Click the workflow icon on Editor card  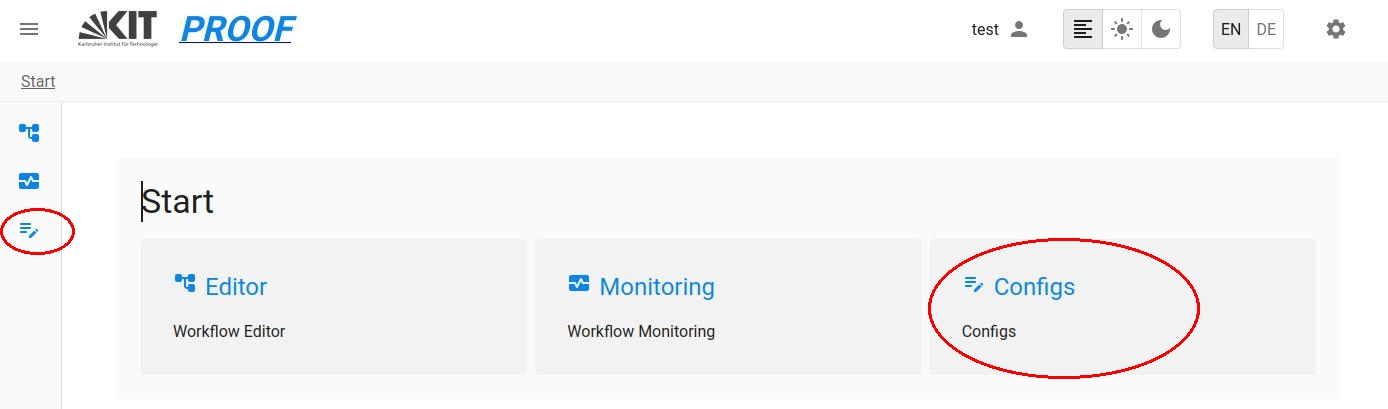(185, 284)
